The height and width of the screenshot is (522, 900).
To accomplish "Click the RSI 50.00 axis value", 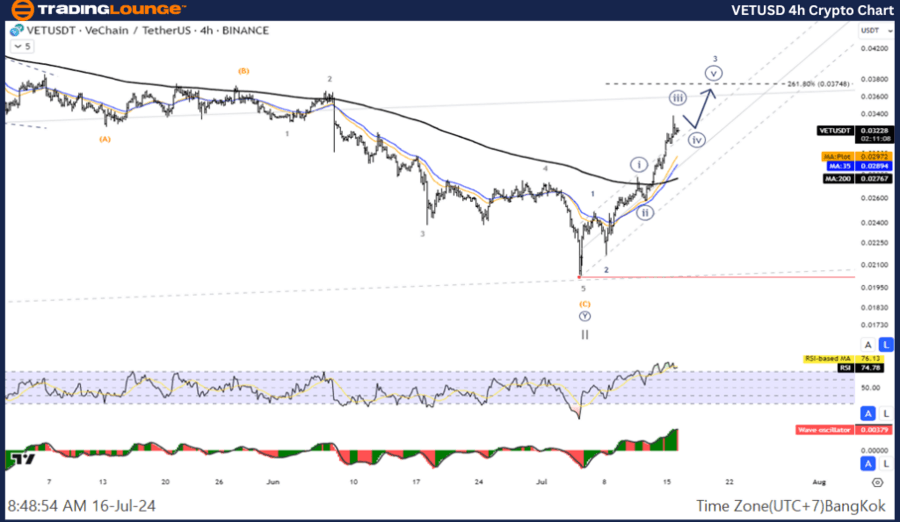I will (x=870, y=388).
